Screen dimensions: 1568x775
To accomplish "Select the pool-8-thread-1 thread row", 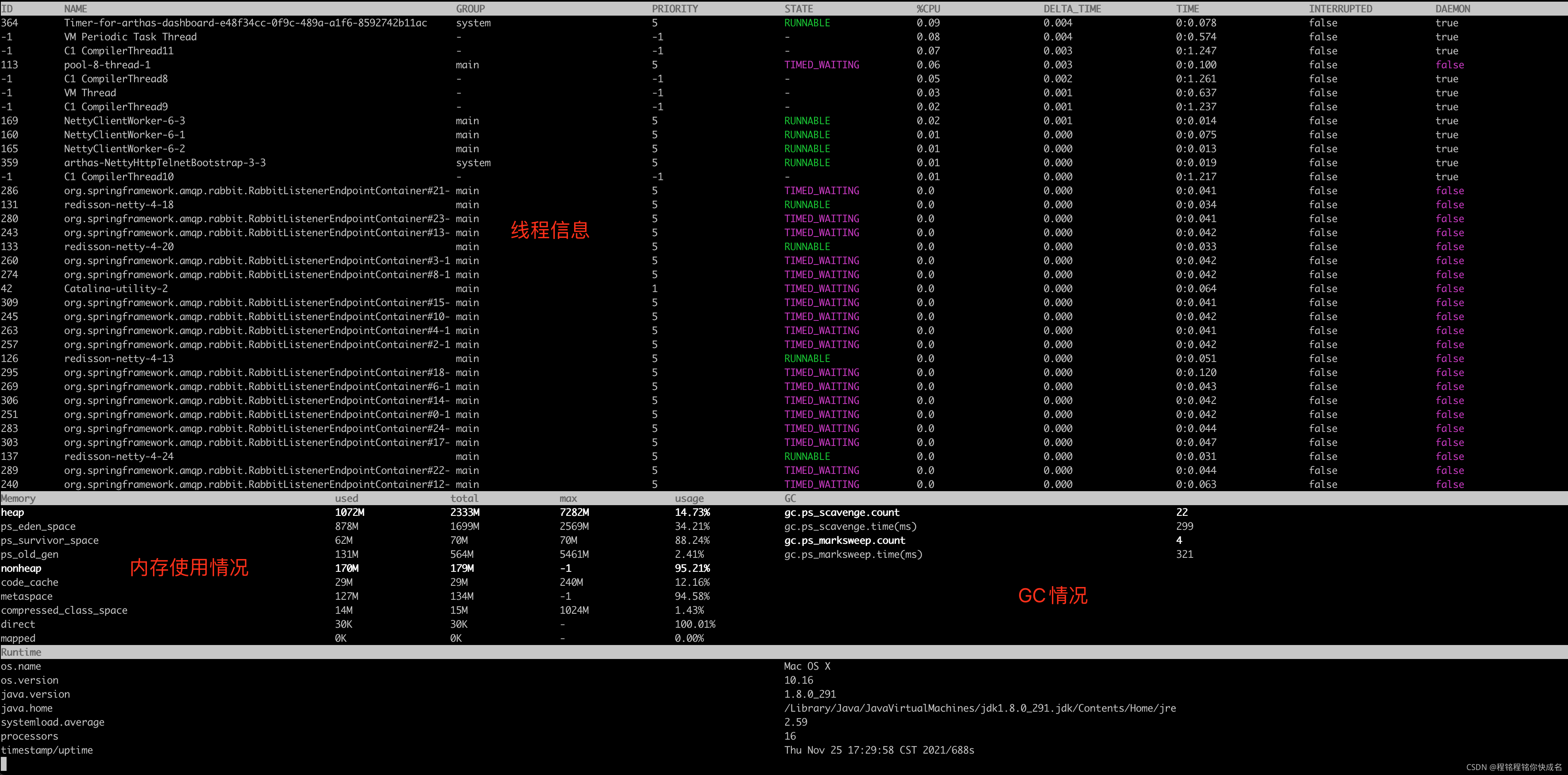I will 107,65.
